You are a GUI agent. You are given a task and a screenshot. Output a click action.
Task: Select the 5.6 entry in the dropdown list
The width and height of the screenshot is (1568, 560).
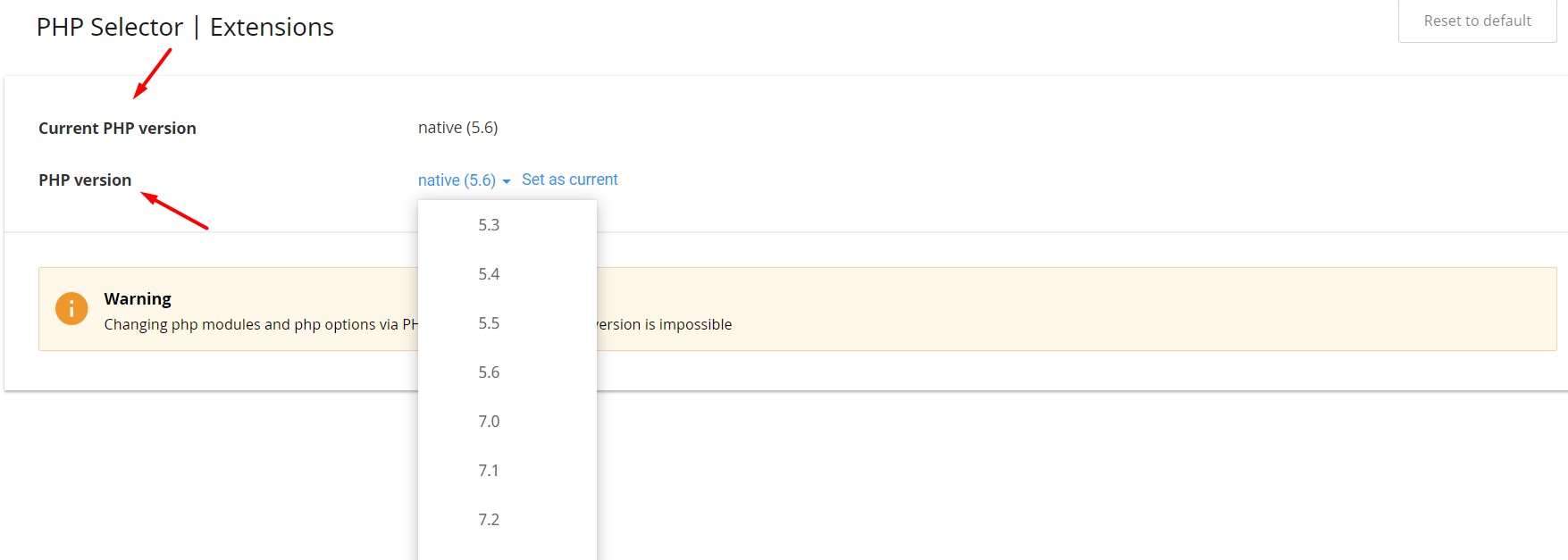489,372
